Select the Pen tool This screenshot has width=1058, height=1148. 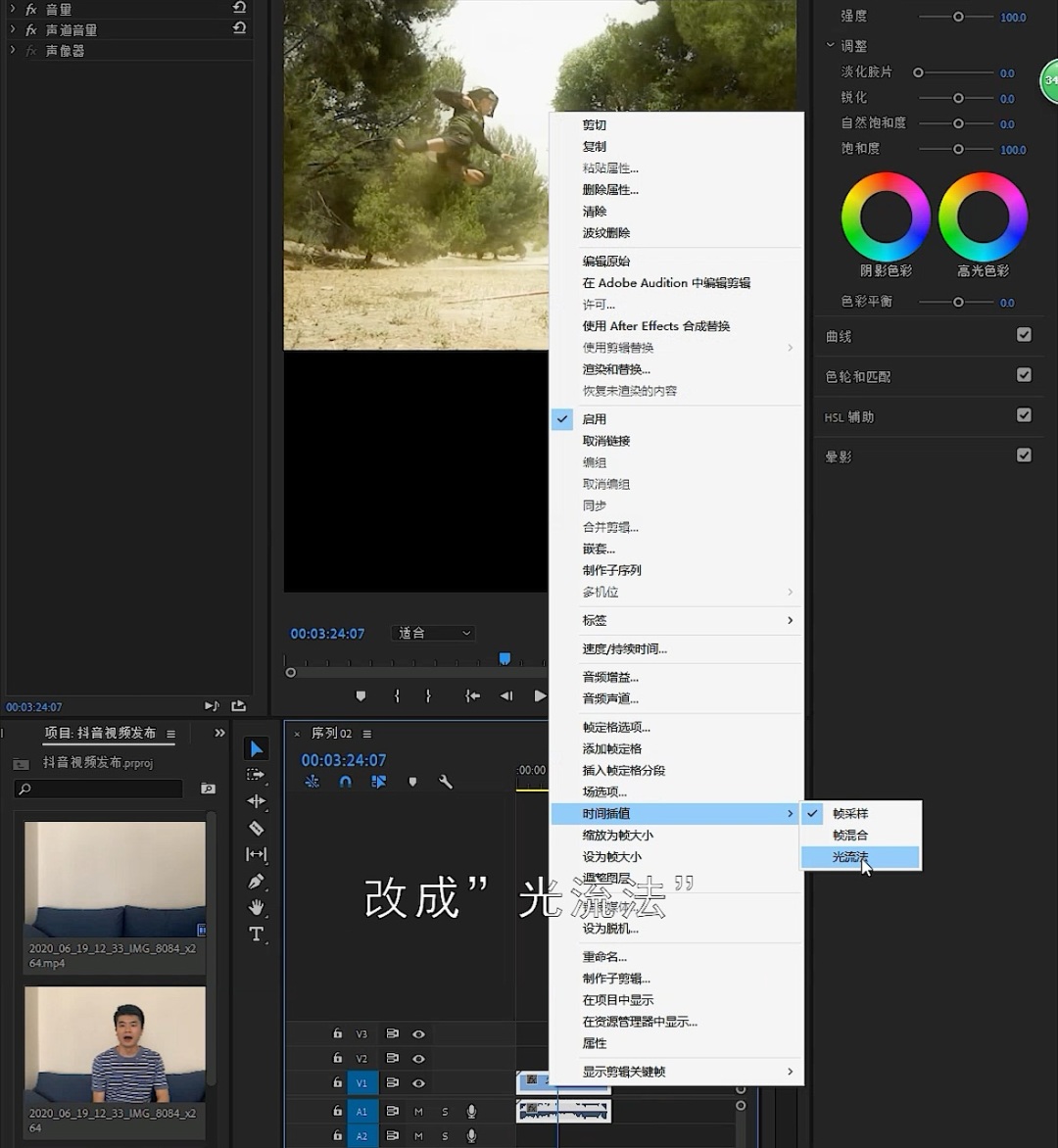tap(256, 881)
